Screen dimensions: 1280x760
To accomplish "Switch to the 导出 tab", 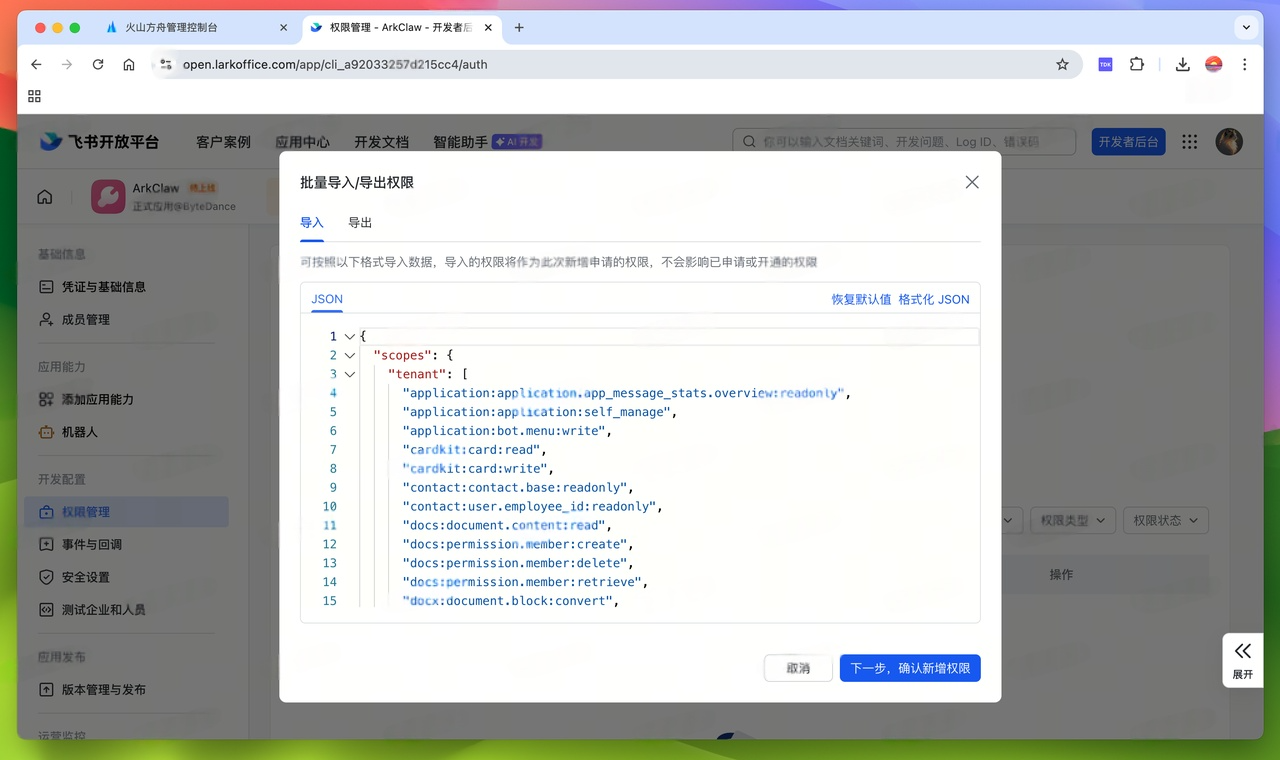I will pyautogui.click(x=359, y=223).
